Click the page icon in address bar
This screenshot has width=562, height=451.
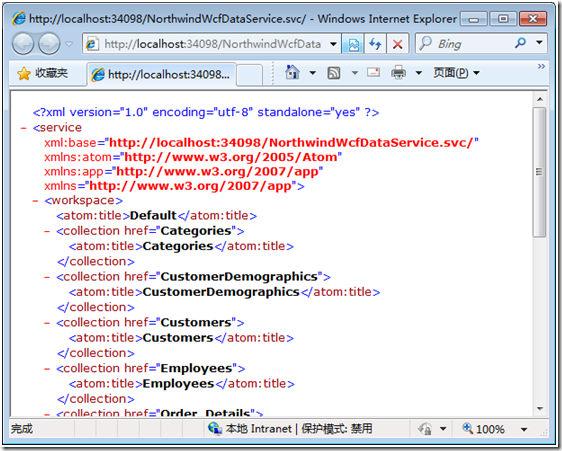[91, 44]
